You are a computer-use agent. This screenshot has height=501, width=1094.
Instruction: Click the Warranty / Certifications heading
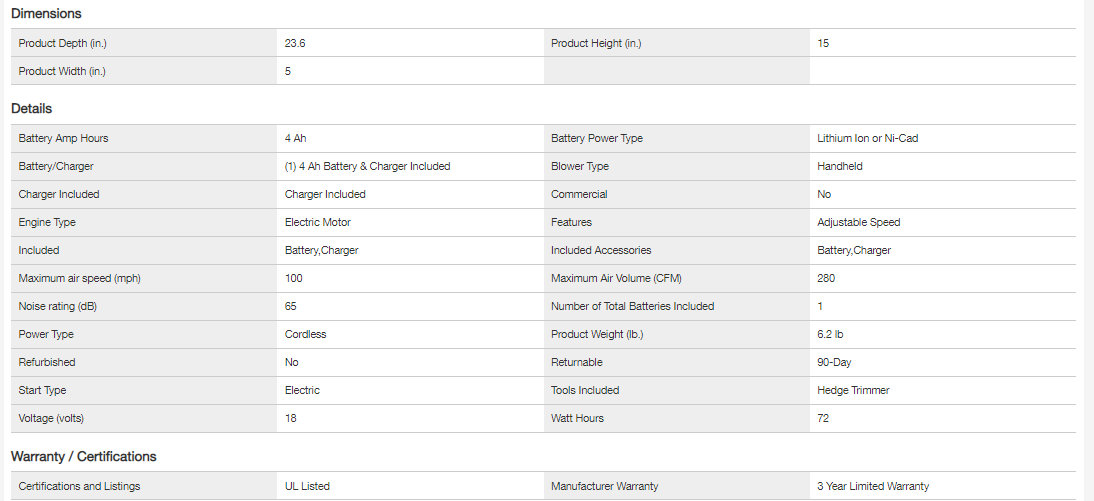84,456
